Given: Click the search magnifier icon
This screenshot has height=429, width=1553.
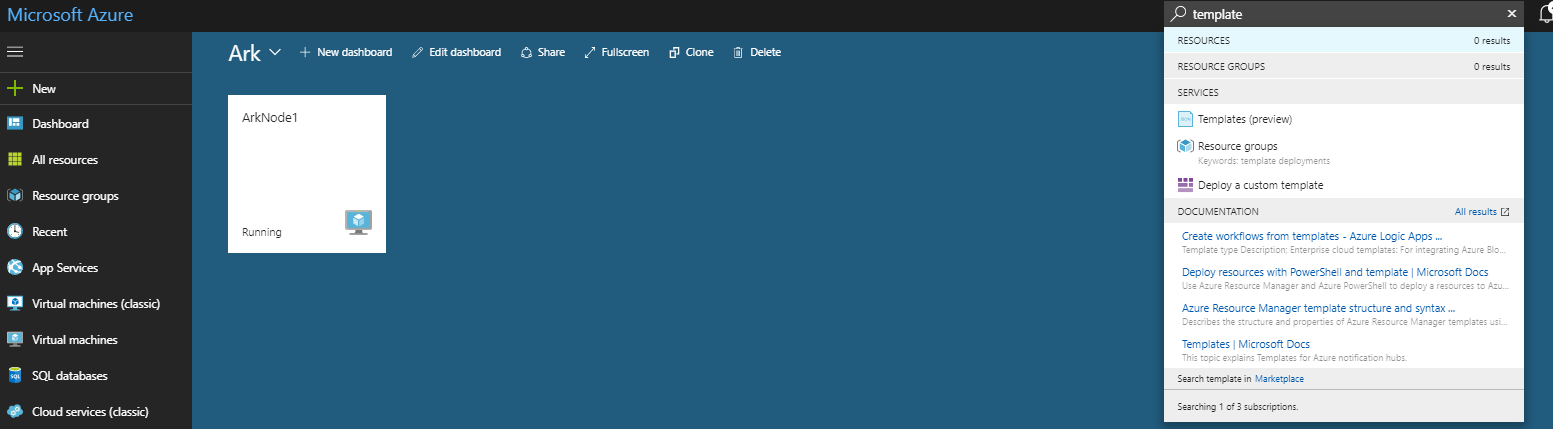Looking at the screenshot, I should (1179, 14).
